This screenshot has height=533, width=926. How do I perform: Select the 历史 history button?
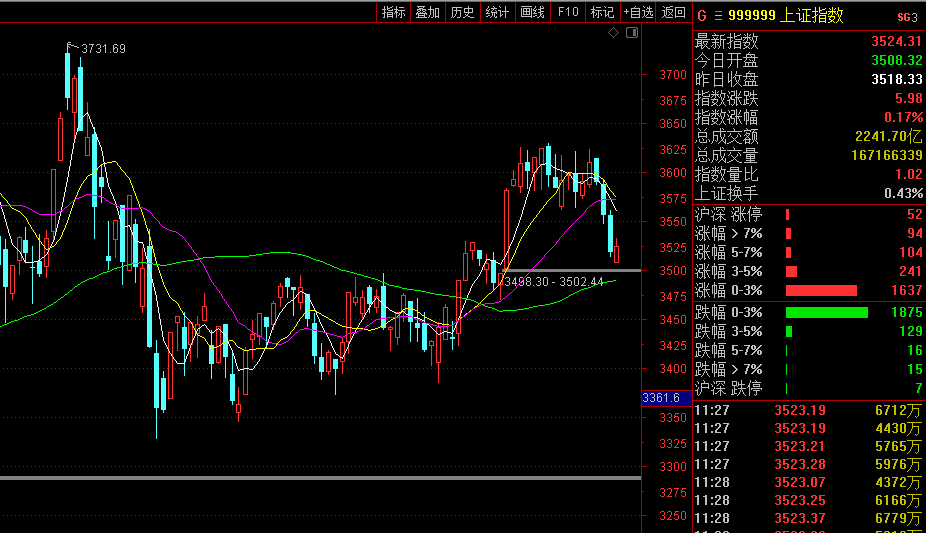tap(462, 12)
